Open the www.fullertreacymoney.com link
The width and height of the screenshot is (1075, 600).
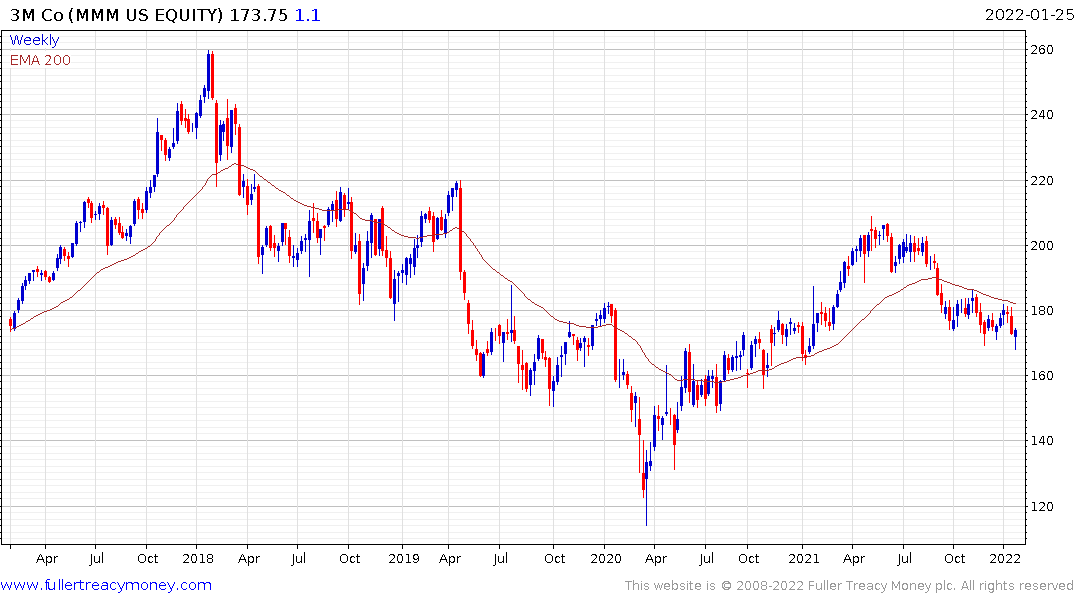click(106, 585)
